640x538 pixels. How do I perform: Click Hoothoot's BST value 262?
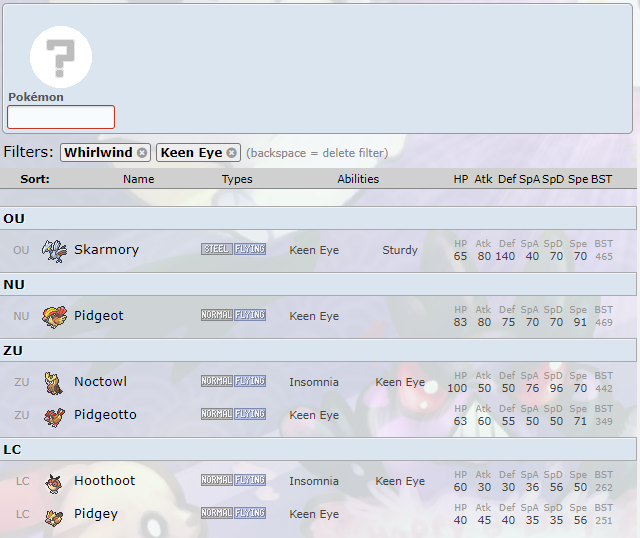(604, 488)
